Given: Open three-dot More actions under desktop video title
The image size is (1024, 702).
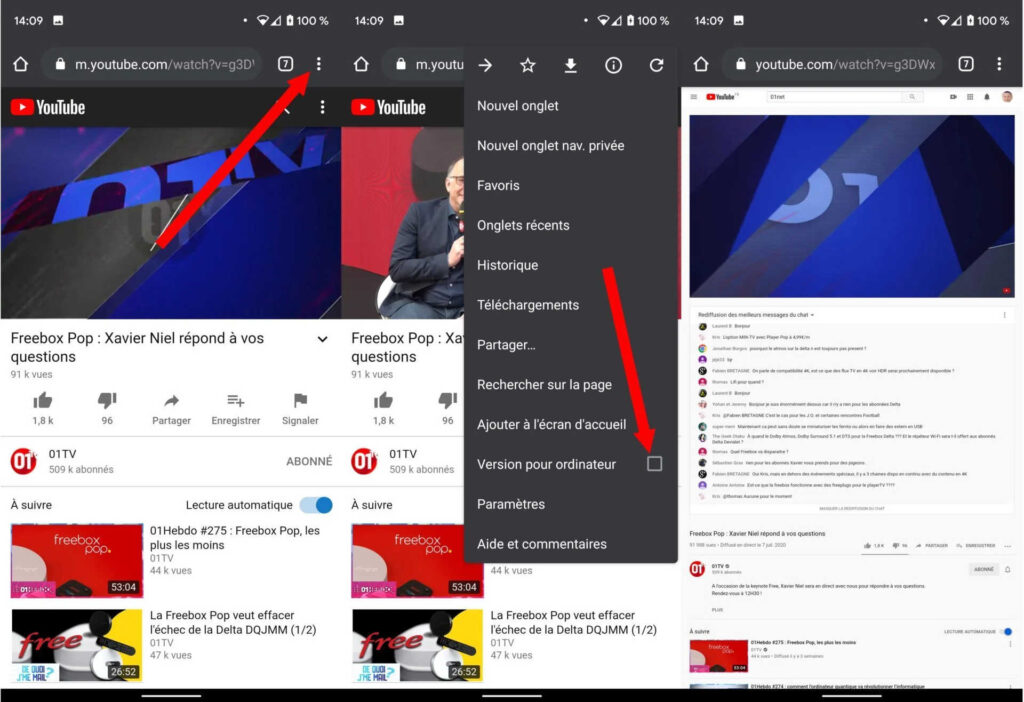Looking at the screenshot, I should (x=1008, y=545).
